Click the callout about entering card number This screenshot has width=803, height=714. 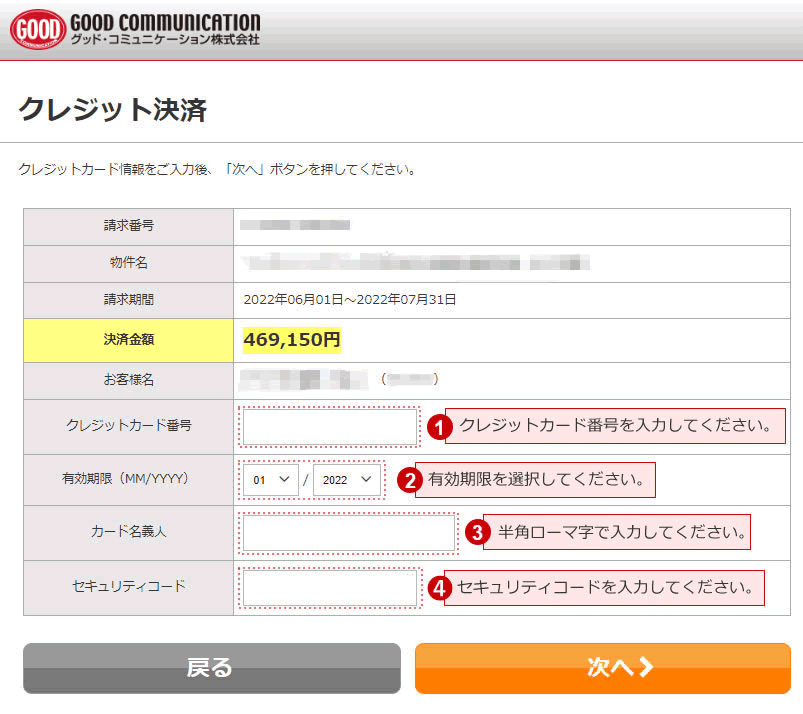tap(614, 426)
